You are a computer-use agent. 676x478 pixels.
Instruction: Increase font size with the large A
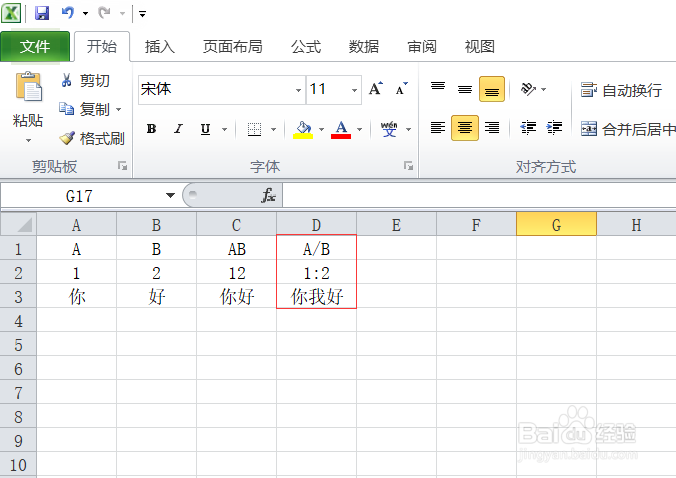click(x=376, y=89)
